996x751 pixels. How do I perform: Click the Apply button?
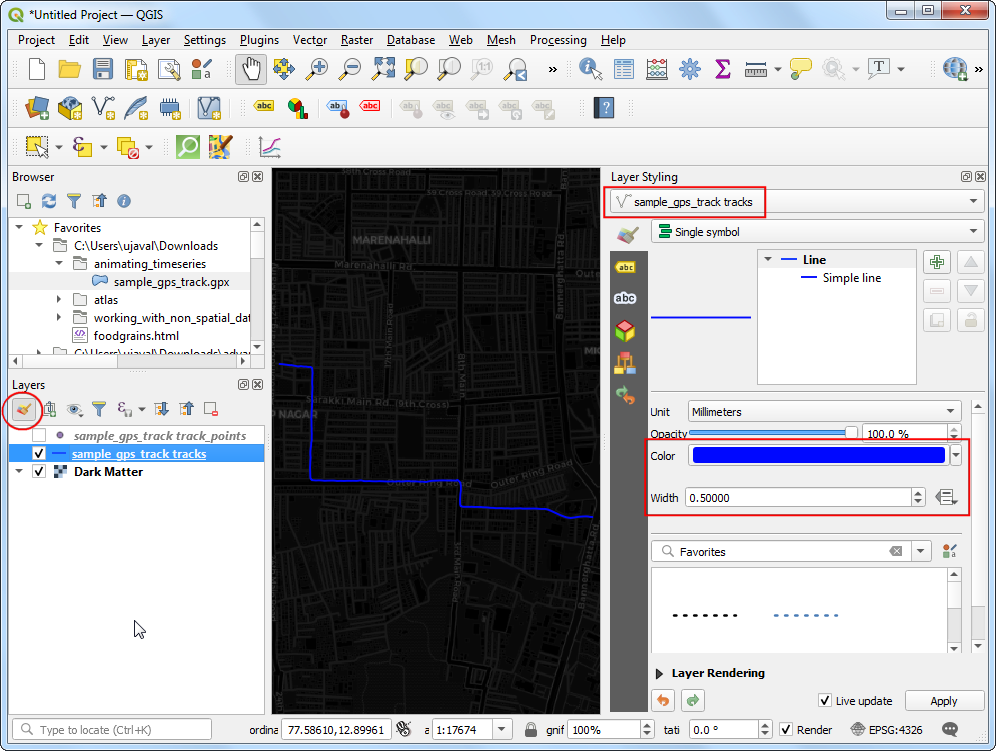point(943,701)
